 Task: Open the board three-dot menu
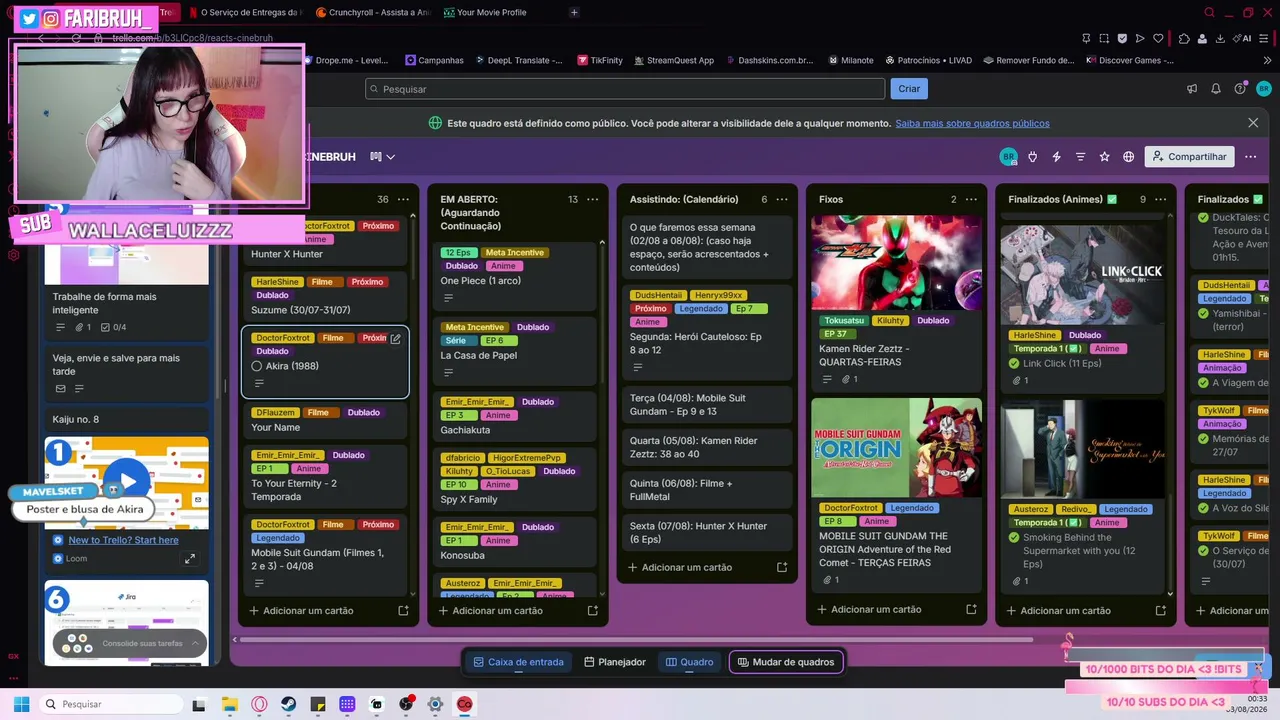pos(1250,157)
